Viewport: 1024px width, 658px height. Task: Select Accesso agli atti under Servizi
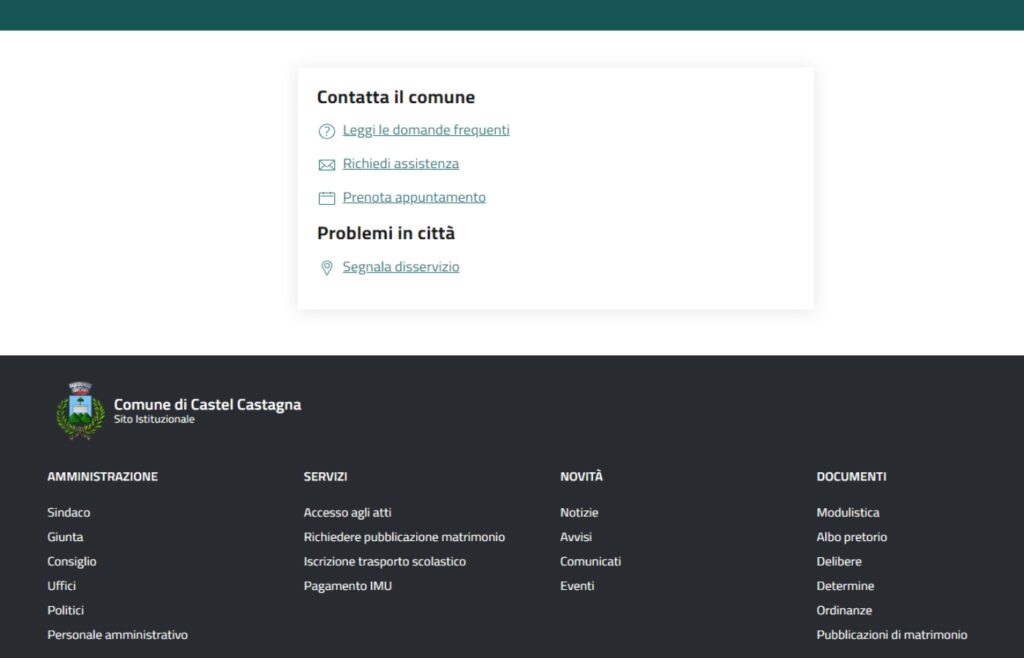click(x=347, y=512)
